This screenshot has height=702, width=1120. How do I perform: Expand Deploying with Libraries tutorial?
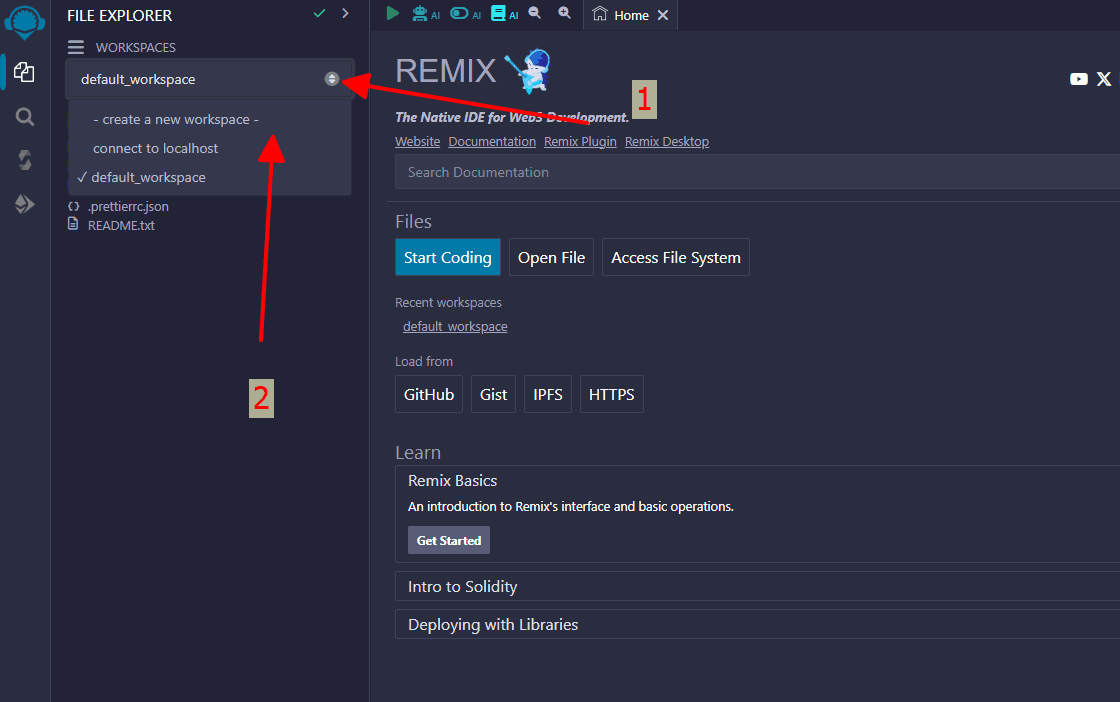pos(757,624)
